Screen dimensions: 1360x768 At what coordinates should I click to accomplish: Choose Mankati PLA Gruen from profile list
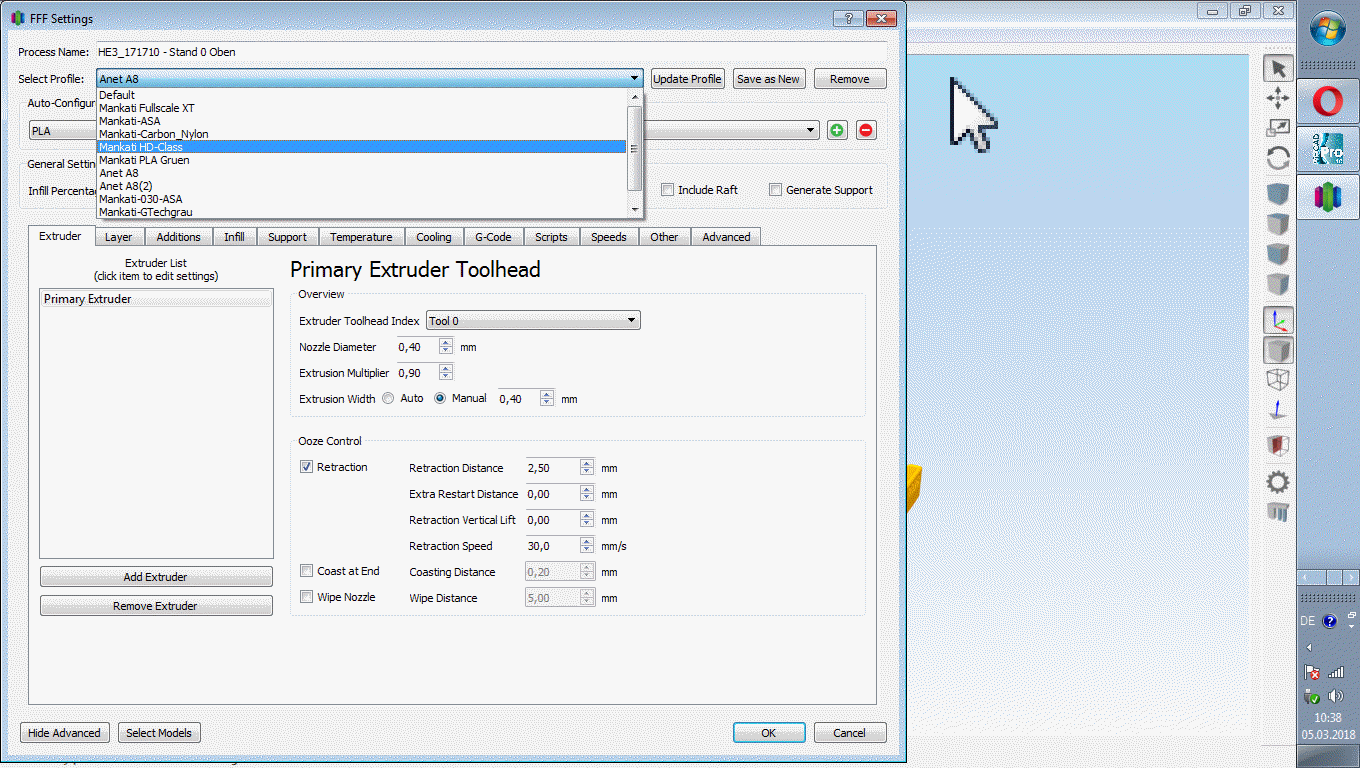pos(362,160)
